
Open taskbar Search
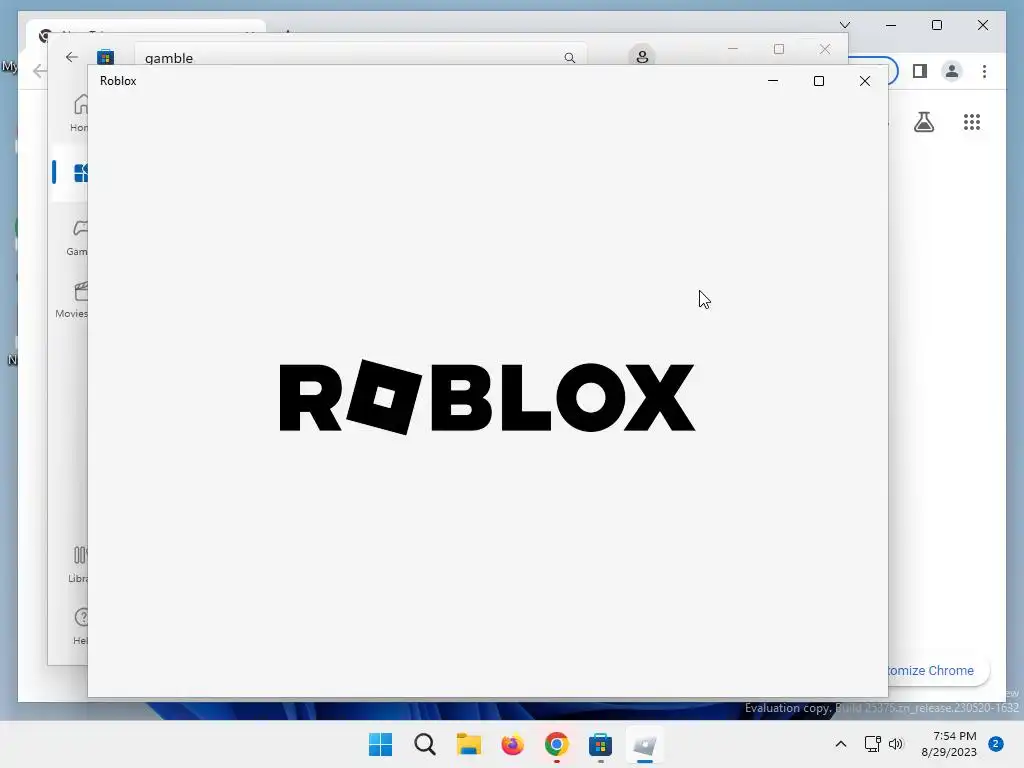click(x=424, y=744)
